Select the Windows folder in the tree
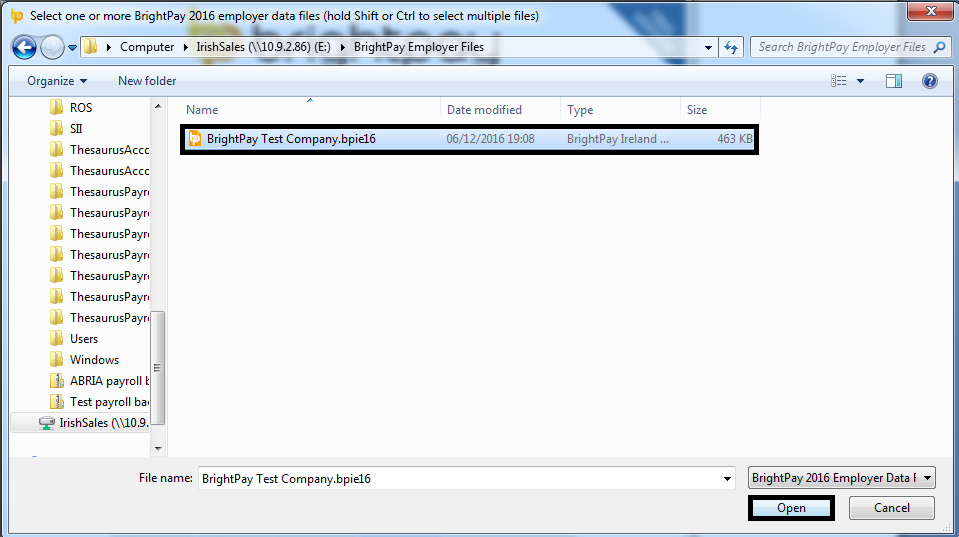This screenshot has height=537, width=959. coord(94,360)
